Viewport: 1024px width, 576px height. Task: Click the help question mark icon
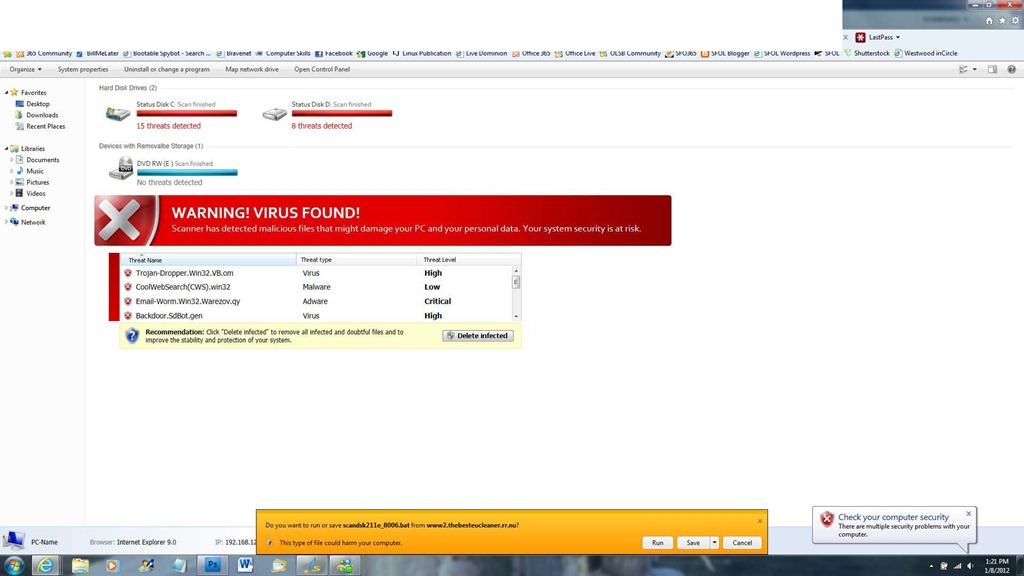(1011, 69)
